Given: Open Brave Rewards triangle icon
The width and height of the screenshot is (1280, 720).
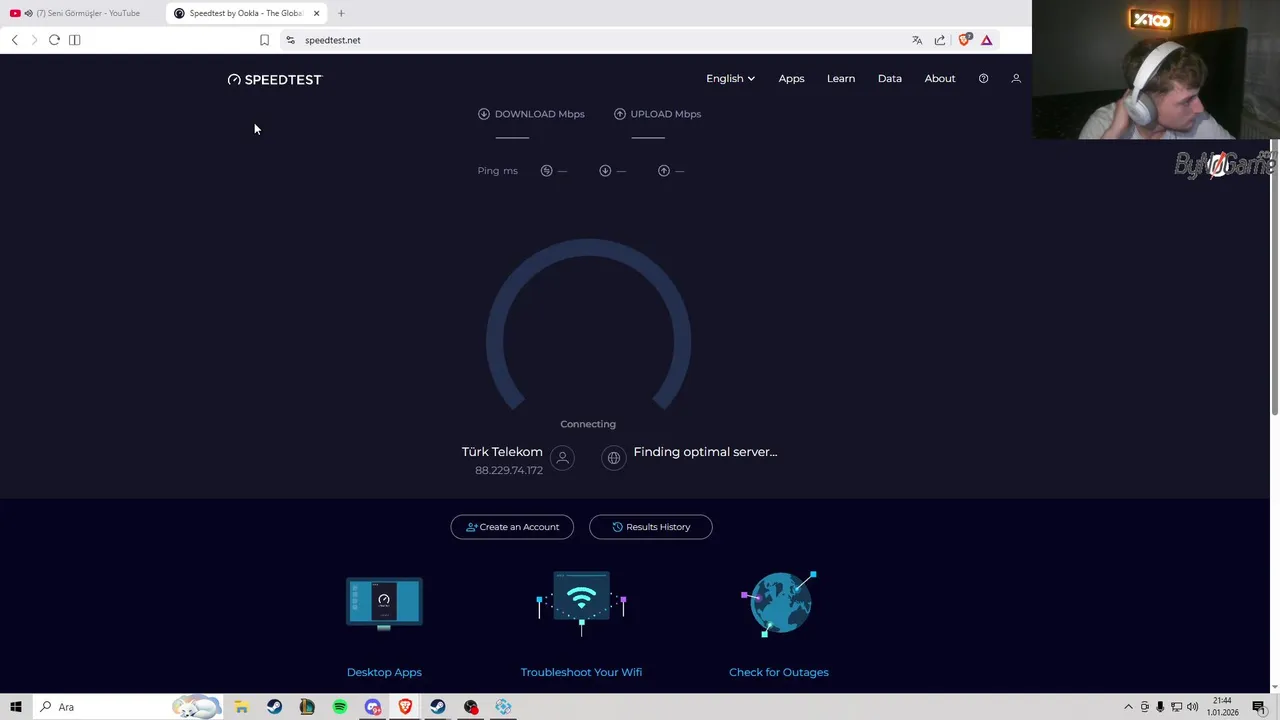Looking at the screenshot, I should [987, 40].
